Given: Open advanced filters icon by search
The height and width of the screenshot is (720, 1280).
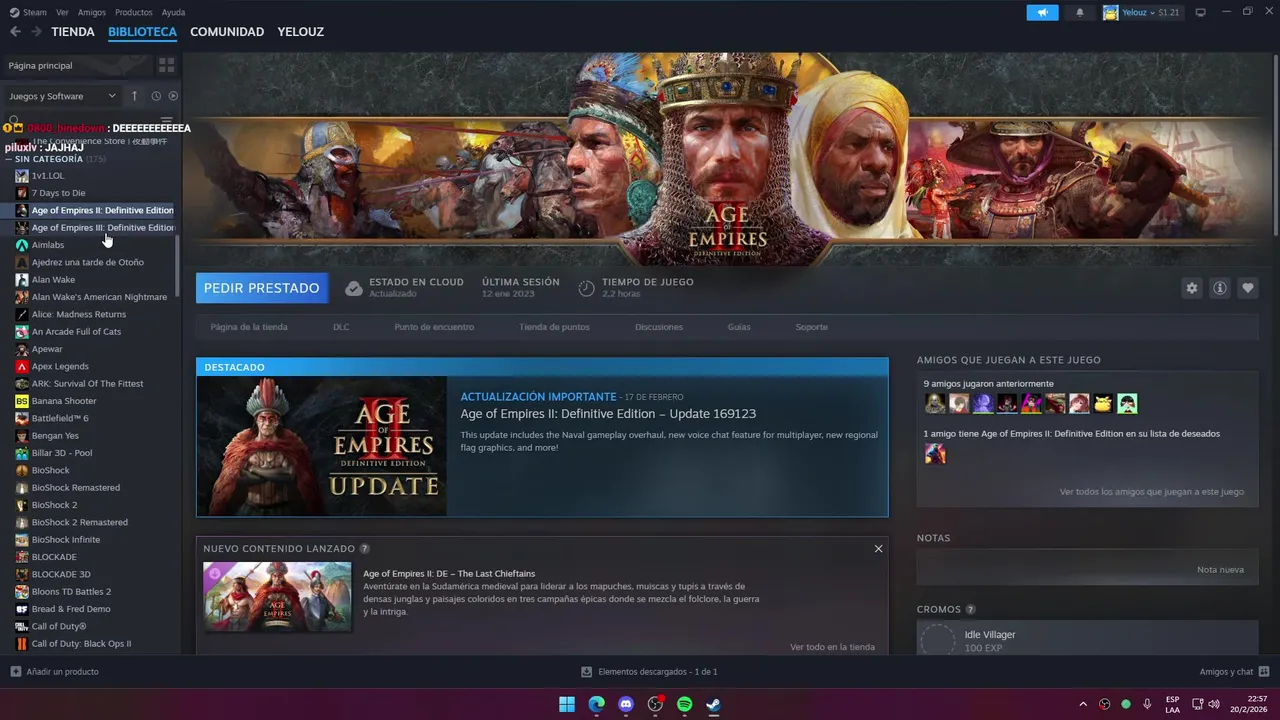Looking at the screenshot, I should pyautogui.click(x=167, y=121).
